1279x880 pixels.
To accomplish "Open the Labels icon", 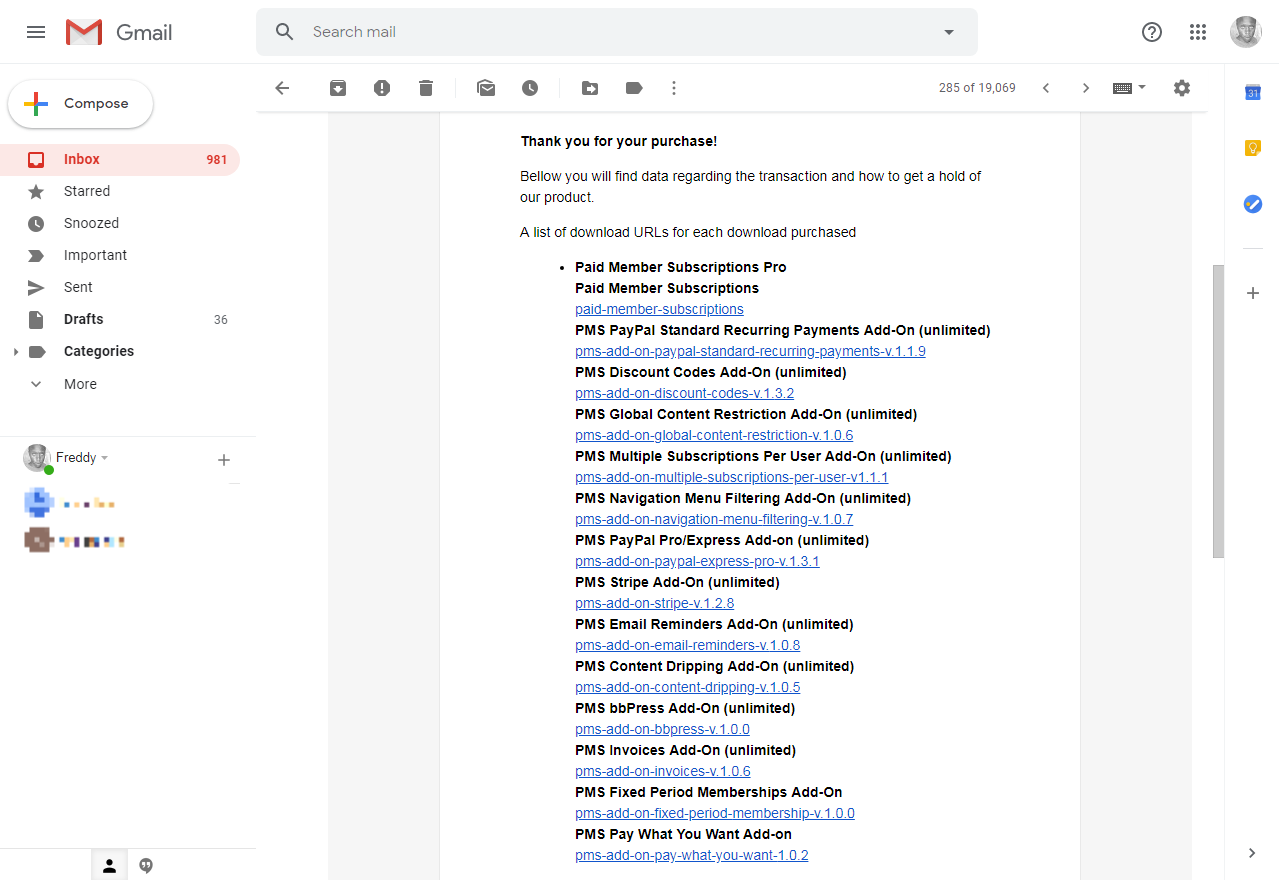I will pos(634,88).
